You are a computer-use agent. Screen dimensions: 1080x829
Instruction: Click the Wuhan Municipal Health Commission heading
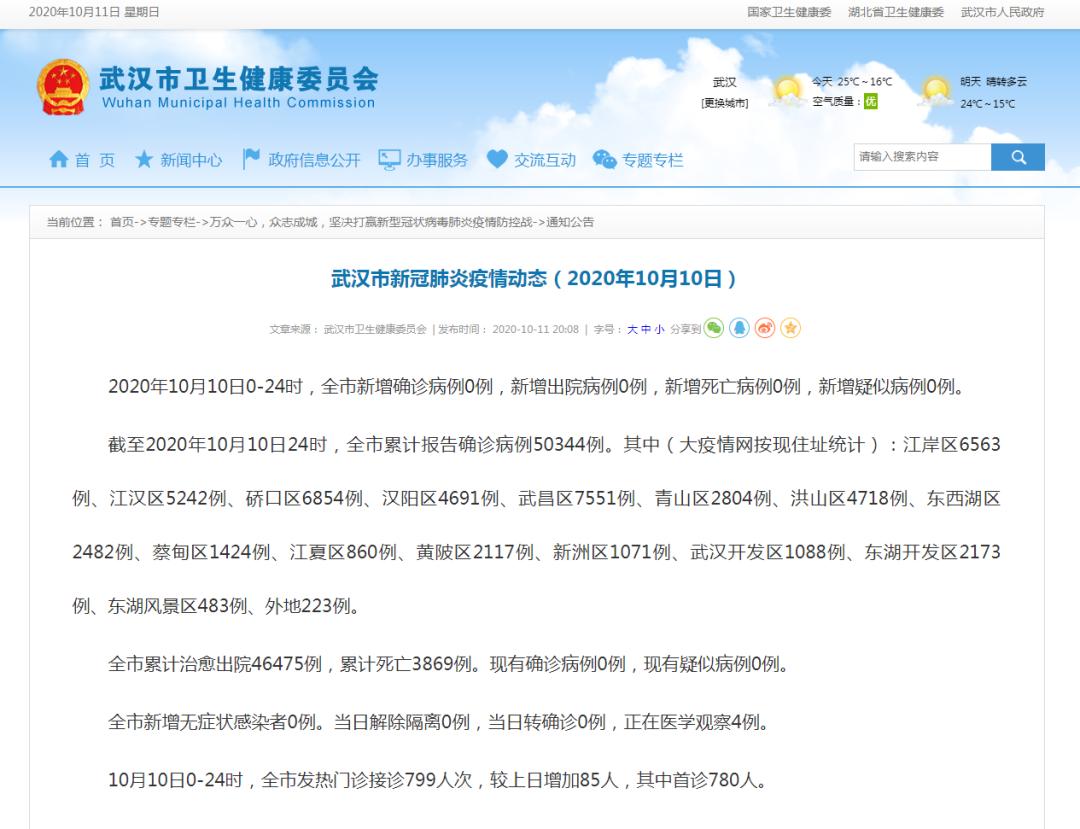click(238, 103)
